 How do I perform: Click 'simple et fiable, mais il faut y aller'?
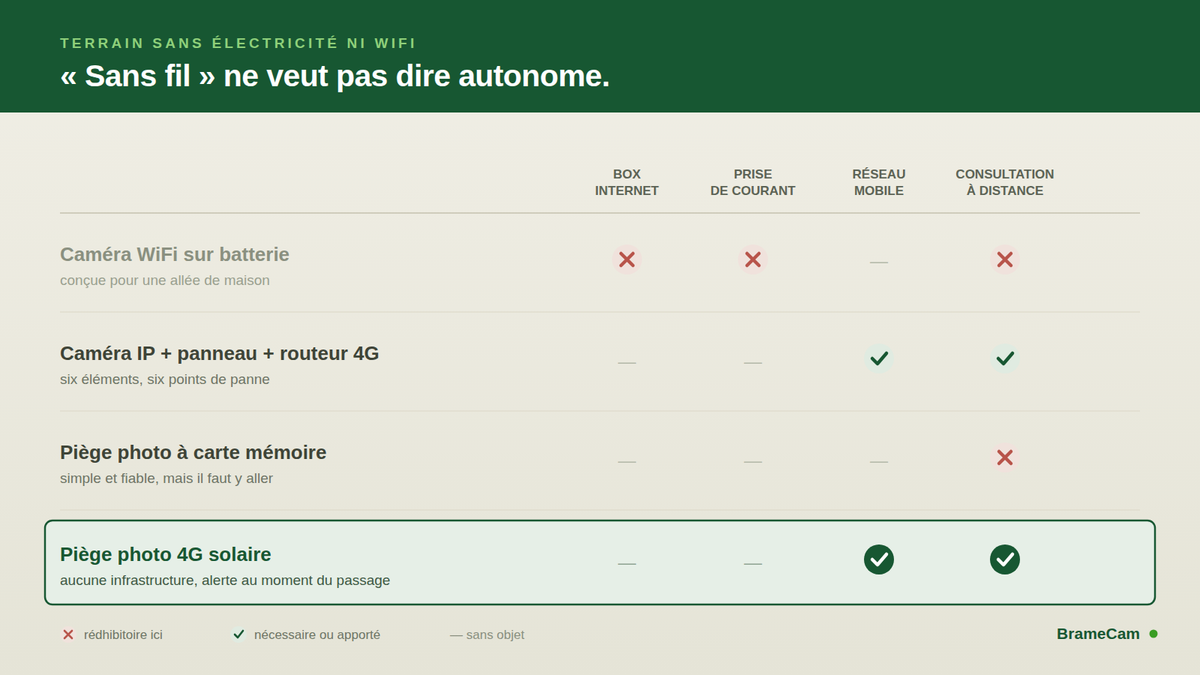167,479
